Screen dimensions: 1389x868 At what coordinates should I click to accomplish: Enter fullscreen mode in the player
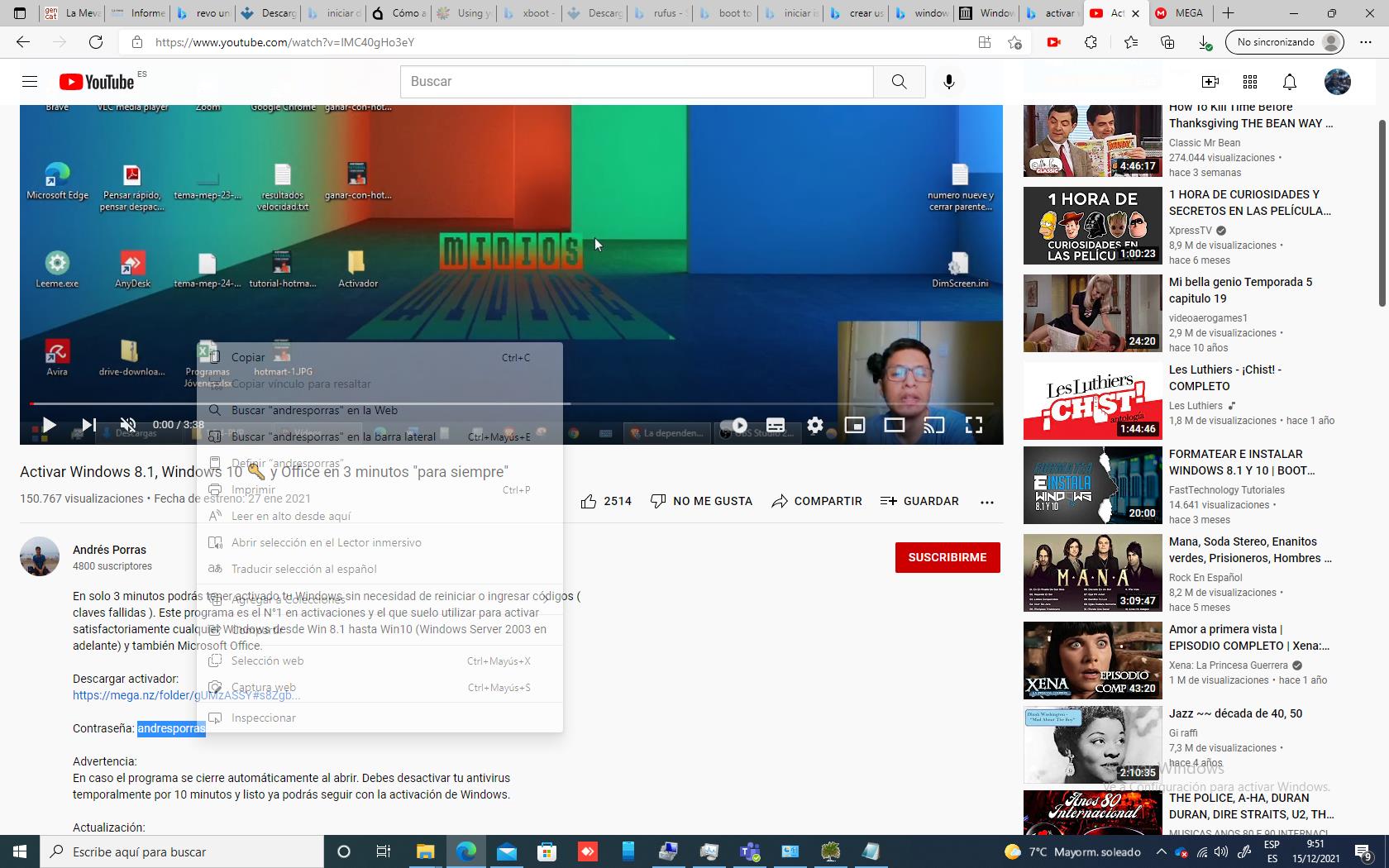[974, 425]
